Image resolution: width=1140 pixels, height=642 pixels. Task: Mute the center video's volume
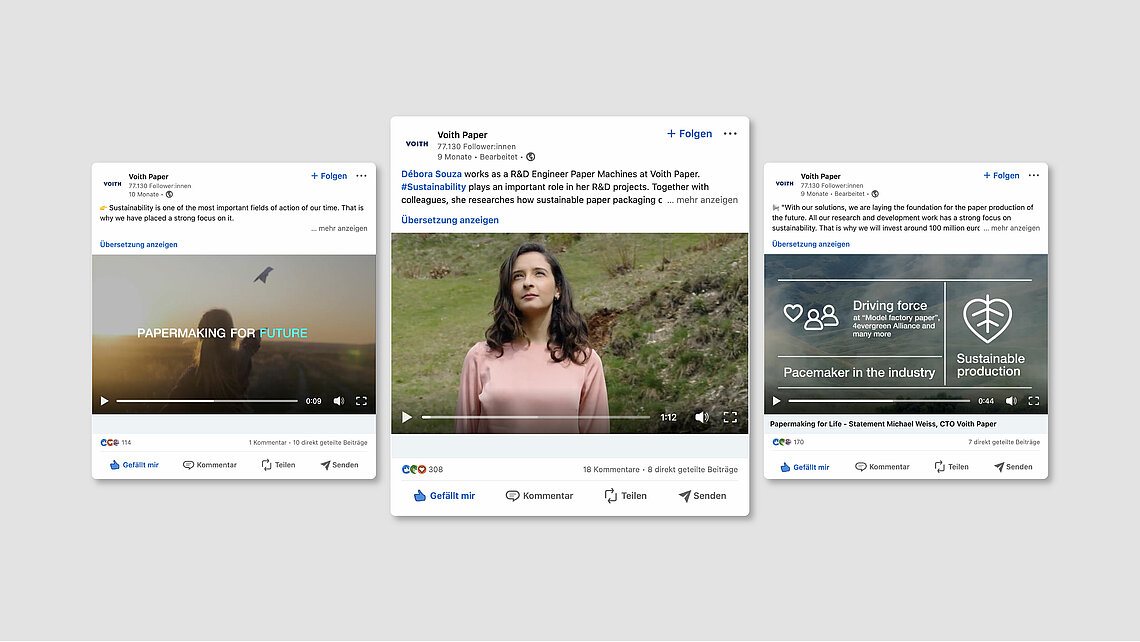(701, 417)
